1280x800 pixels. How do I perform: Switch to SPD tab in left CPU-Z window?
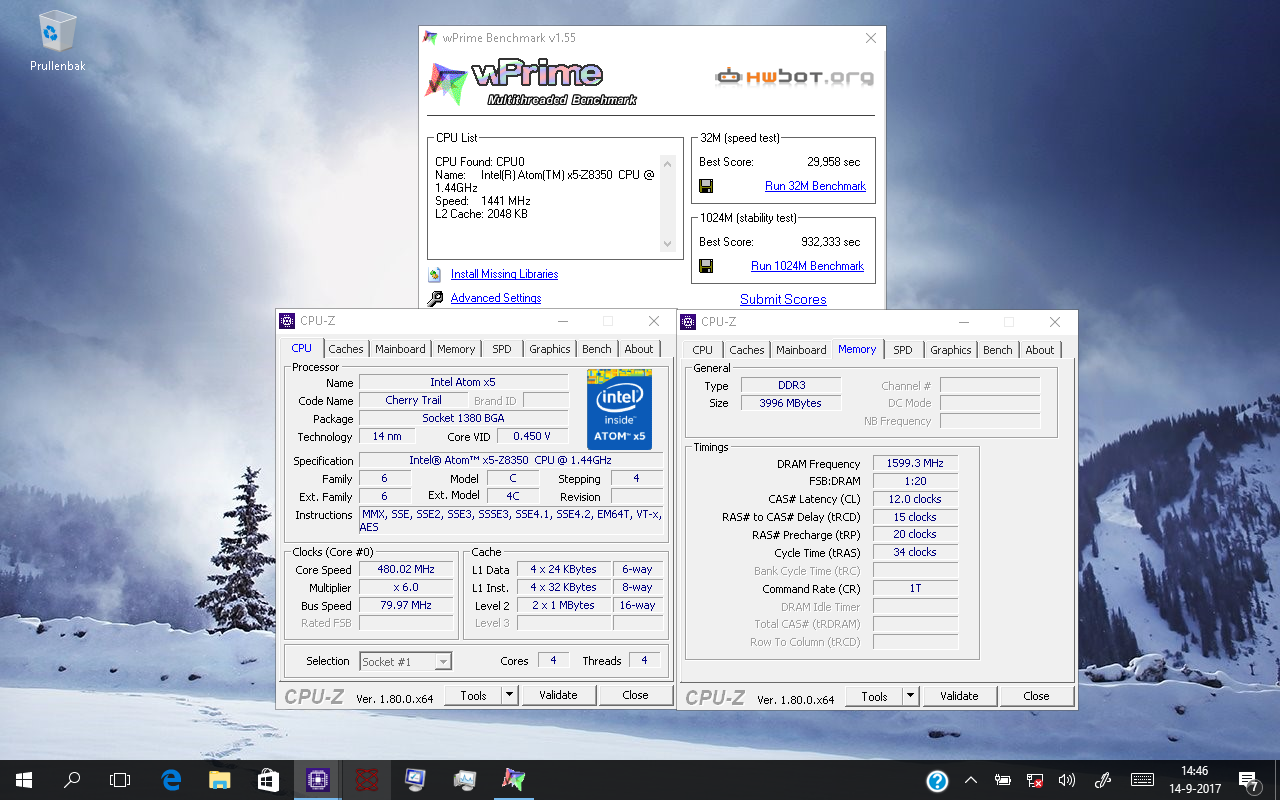click(x=502, y=349)
